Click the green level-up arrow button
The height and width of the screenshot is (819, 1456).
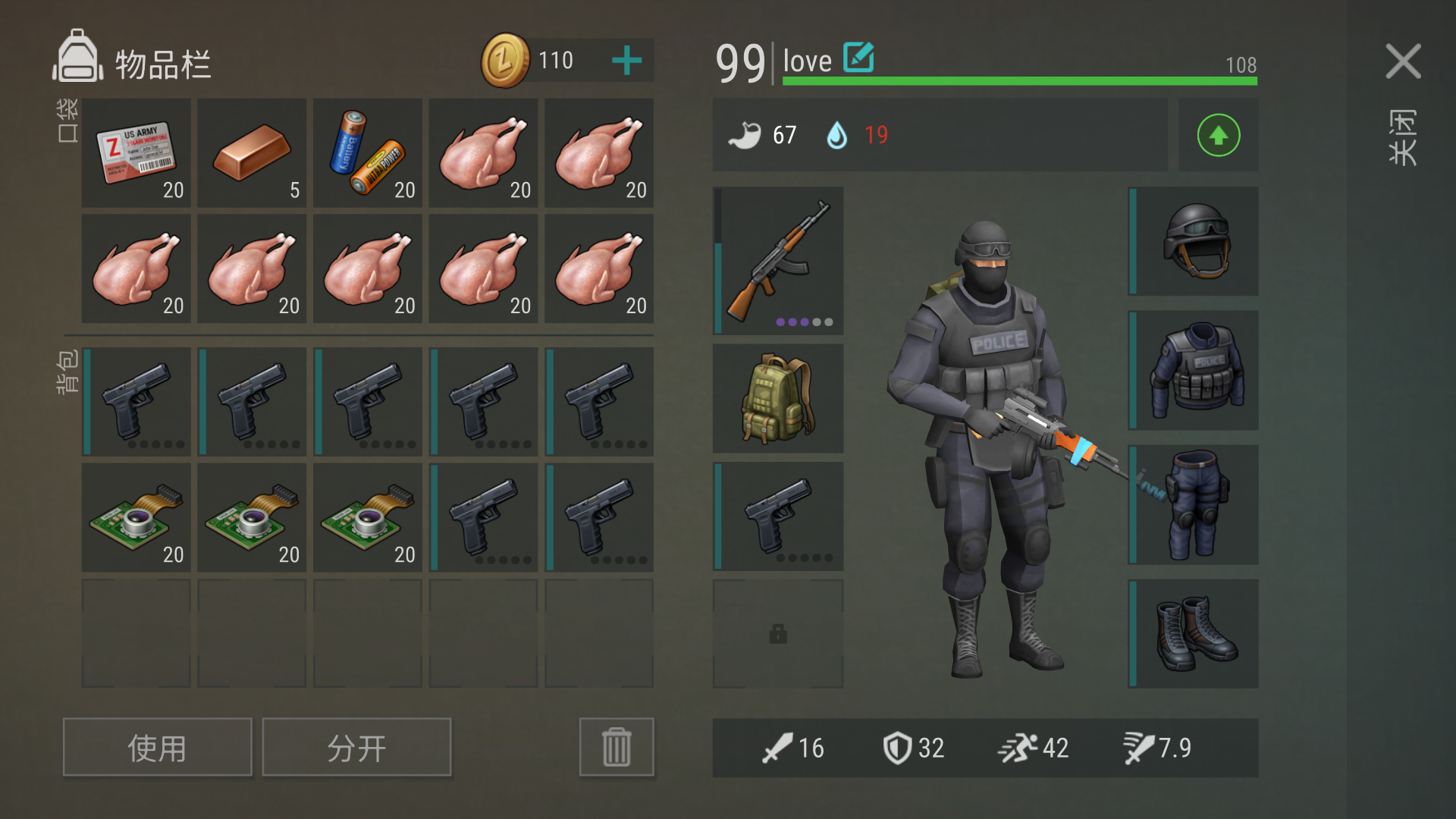pos(1219,135)
